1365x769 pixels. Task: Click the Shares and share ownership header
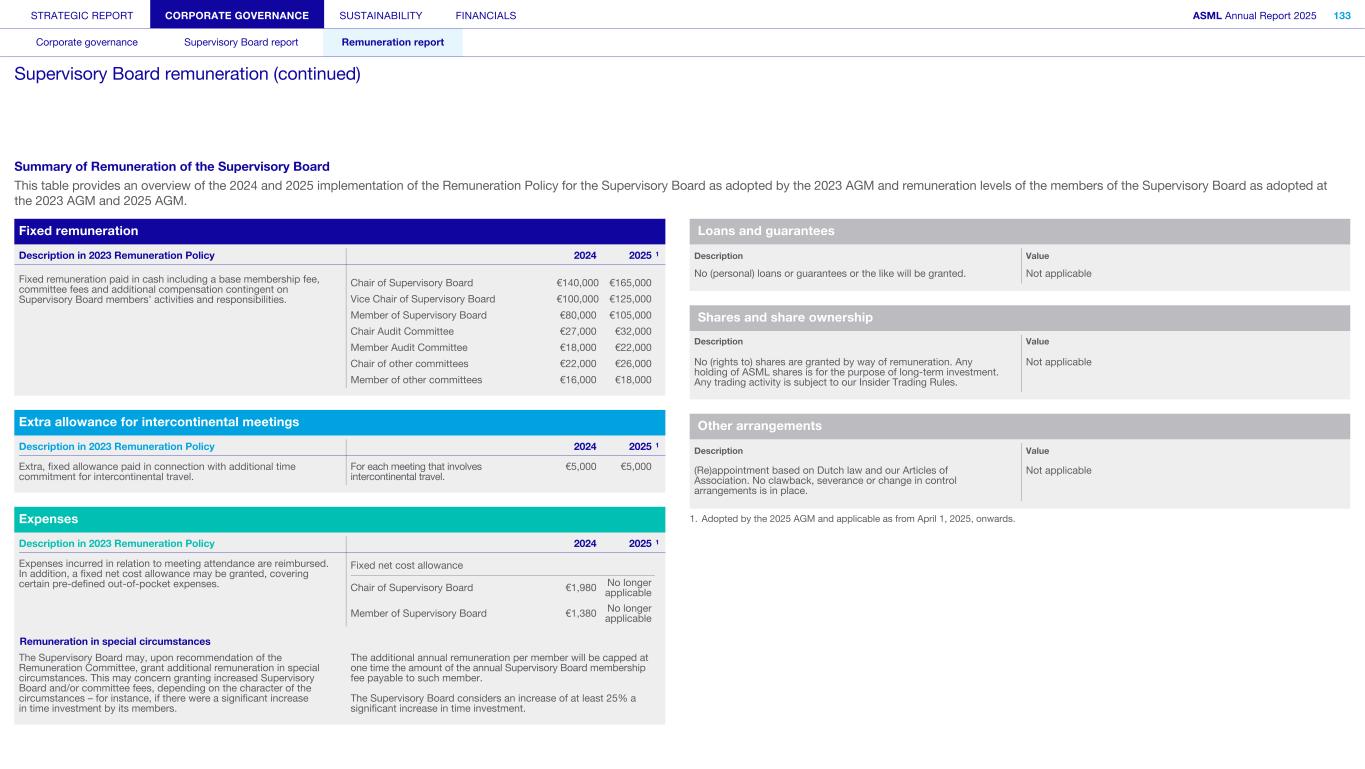click(x=785, y=317)
